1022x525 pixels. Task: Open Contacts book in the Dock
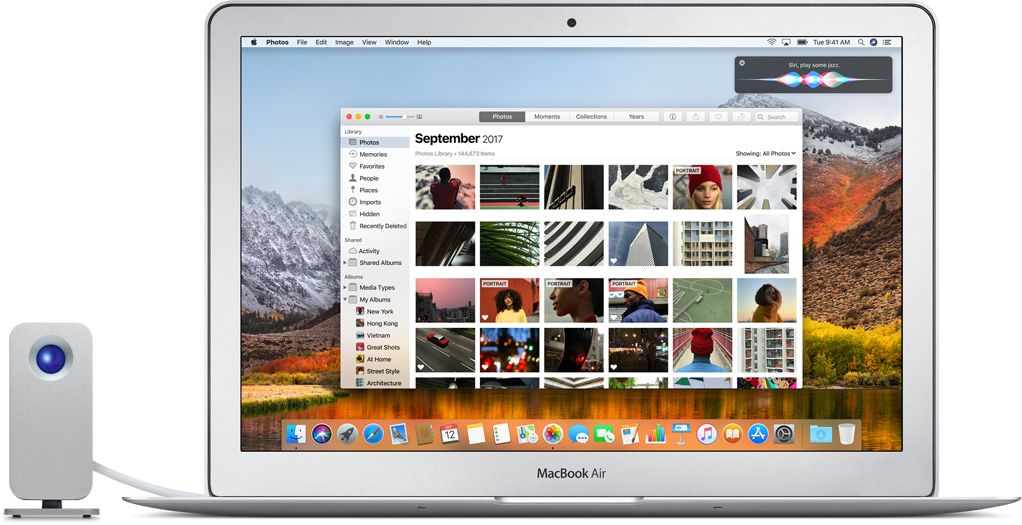424,433
